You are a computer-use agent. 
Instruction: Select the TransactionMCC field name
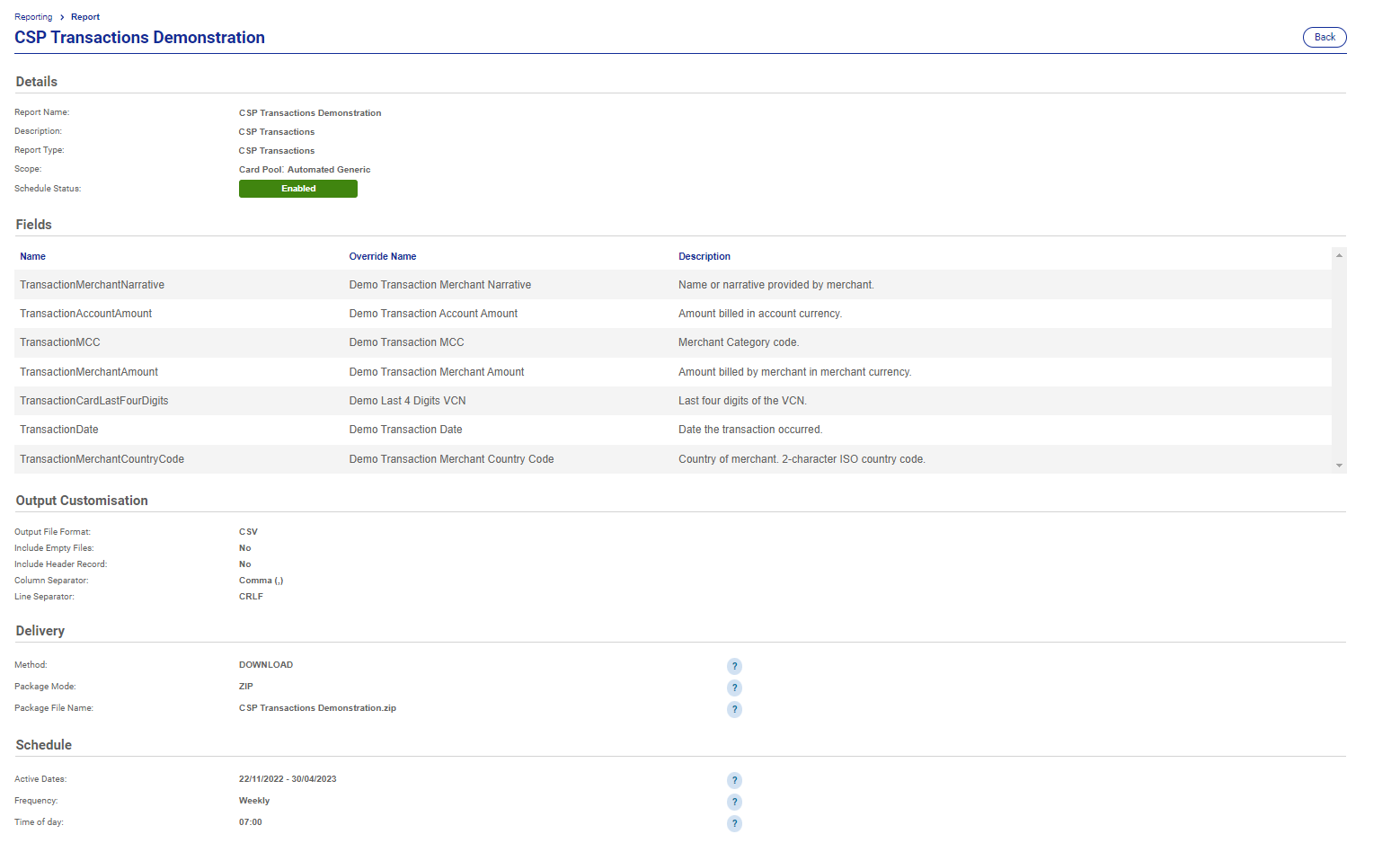[x=60, y=342]
